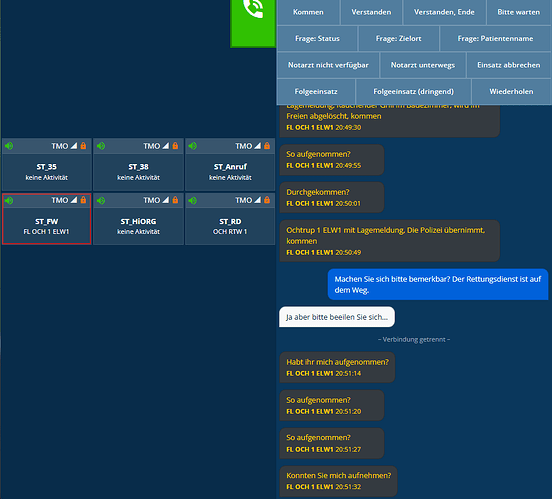Viewport: 552px width, 499px height.
Task: Mute speaker on ST_HiORG channel
Action: click(x=101, y=200)
